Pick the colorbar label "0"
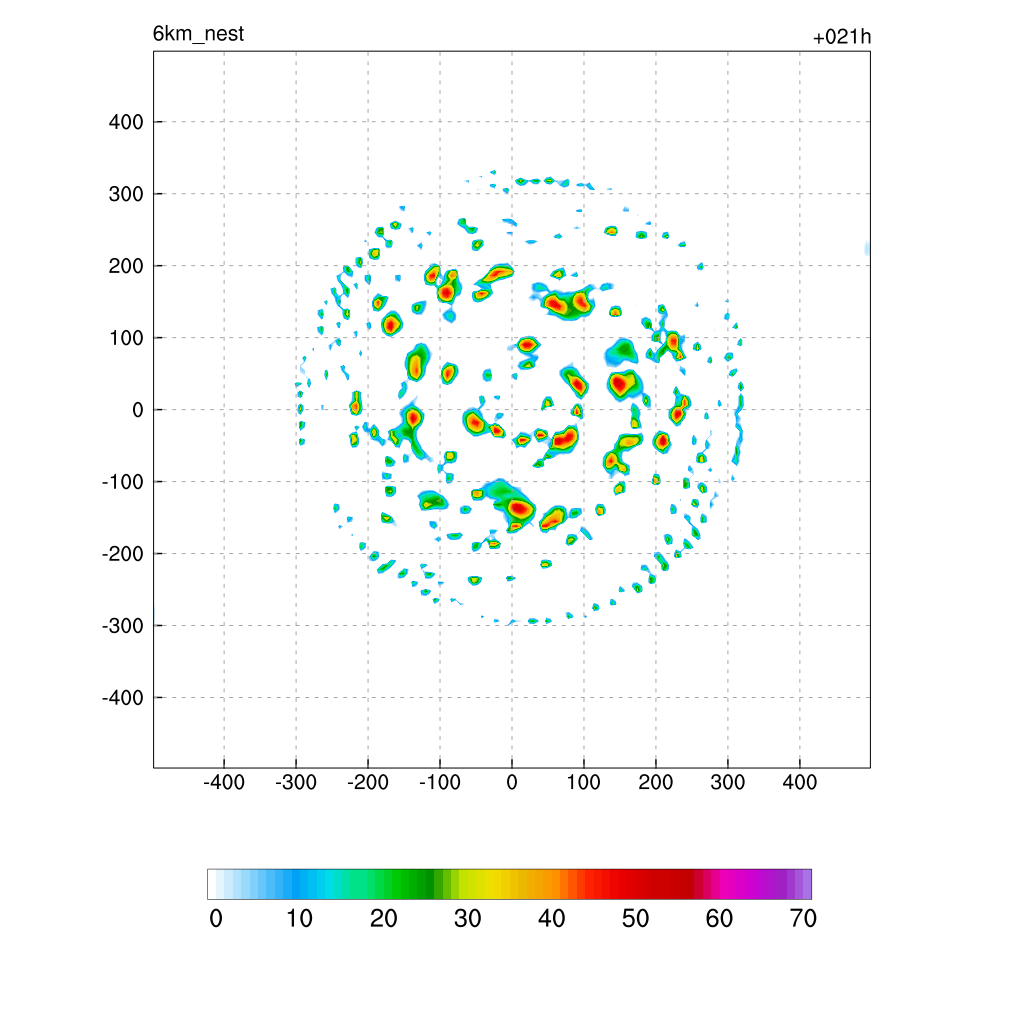Viewport: 1024px width, 1024px height. click(216, 919)
